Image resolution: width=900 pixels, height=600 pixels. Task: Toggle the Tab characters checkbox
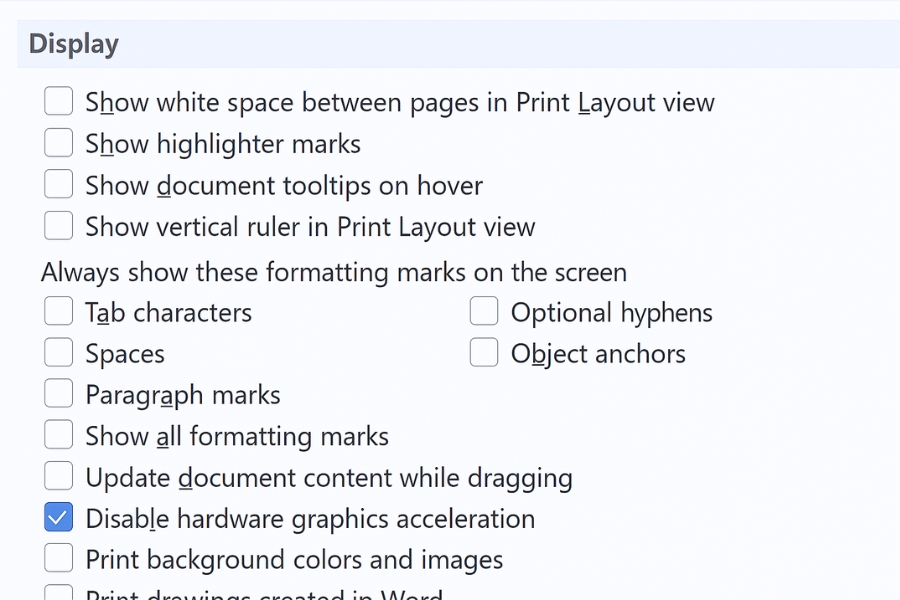pos(59,312)
